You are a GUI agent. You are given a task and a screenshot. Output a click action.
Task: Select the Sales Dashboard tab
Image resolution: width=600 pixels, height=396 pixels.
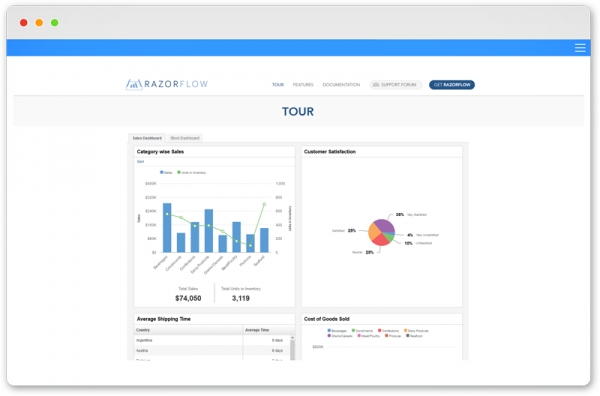click(147, 138)
